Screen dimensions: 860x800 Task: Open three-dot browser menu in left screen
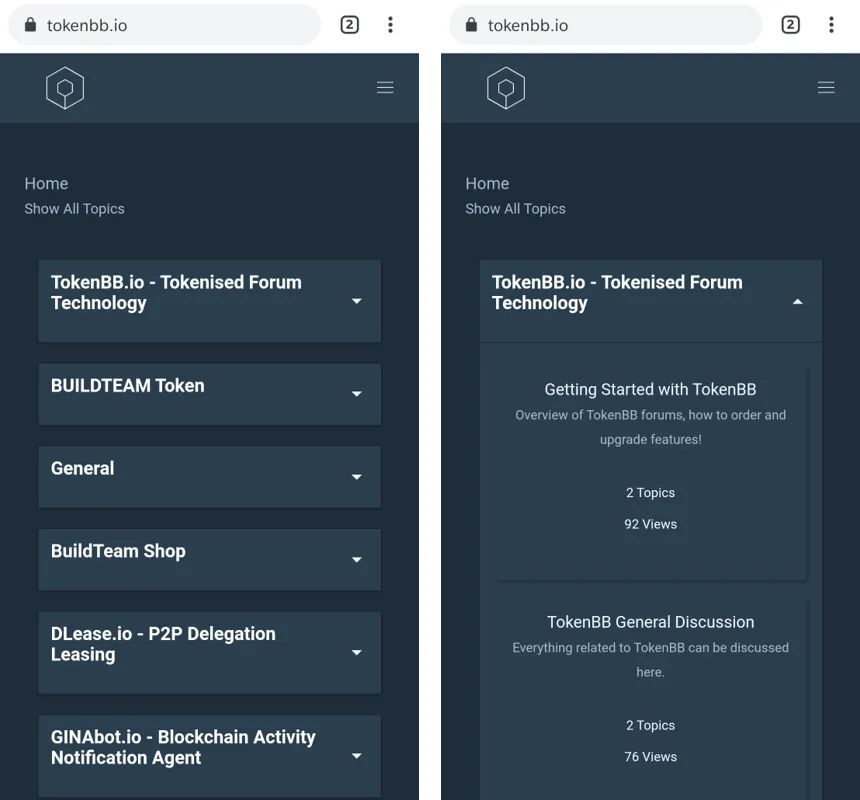[x=391, y=25]
